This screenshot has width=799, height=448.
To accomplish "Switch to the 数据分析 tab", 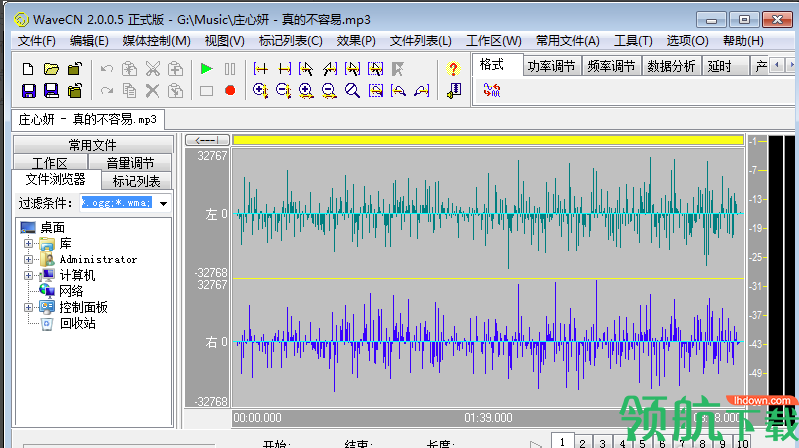I will point(671,66).
